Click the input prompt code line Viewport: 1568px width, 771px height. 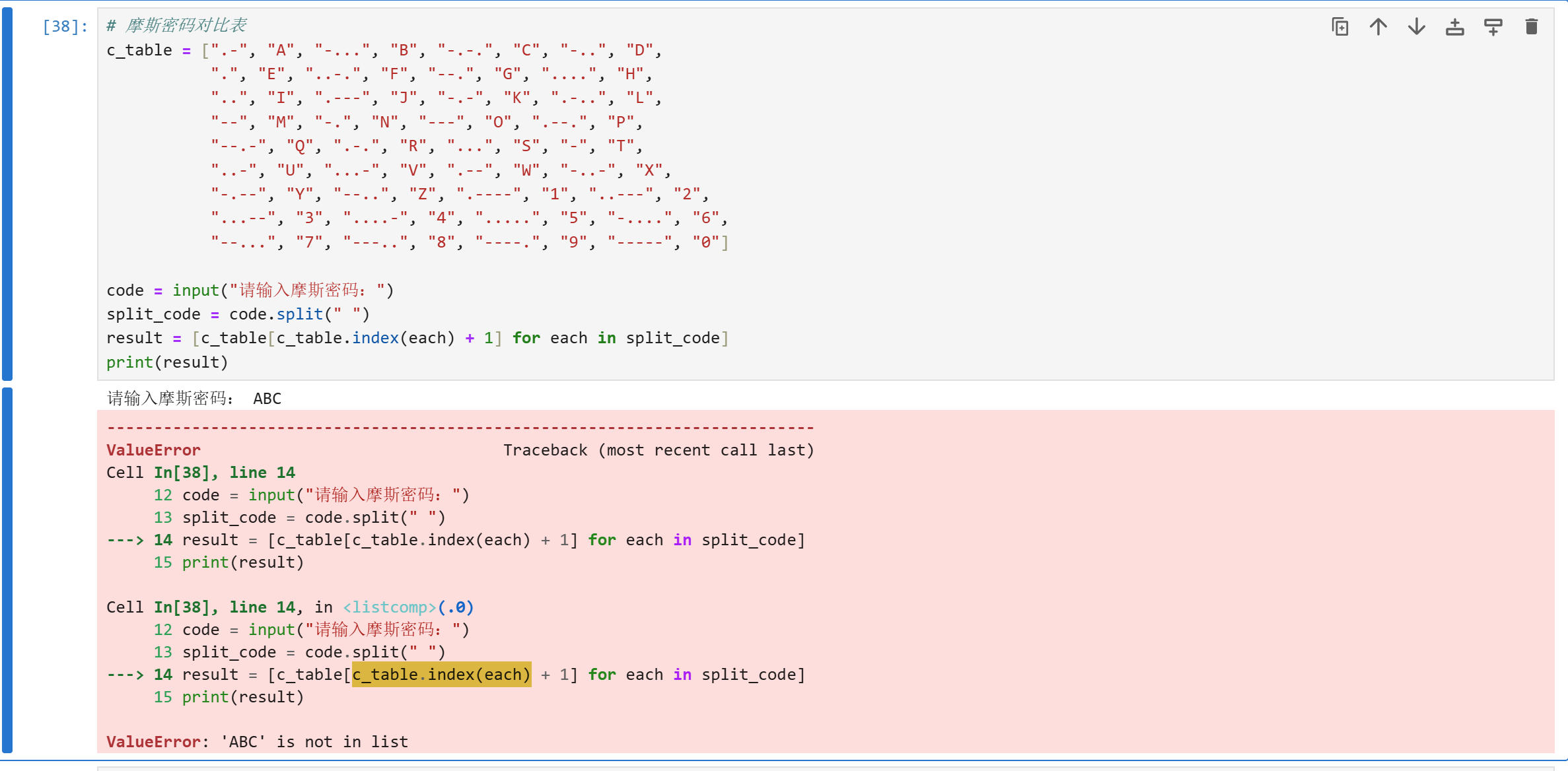pos(250,290)
